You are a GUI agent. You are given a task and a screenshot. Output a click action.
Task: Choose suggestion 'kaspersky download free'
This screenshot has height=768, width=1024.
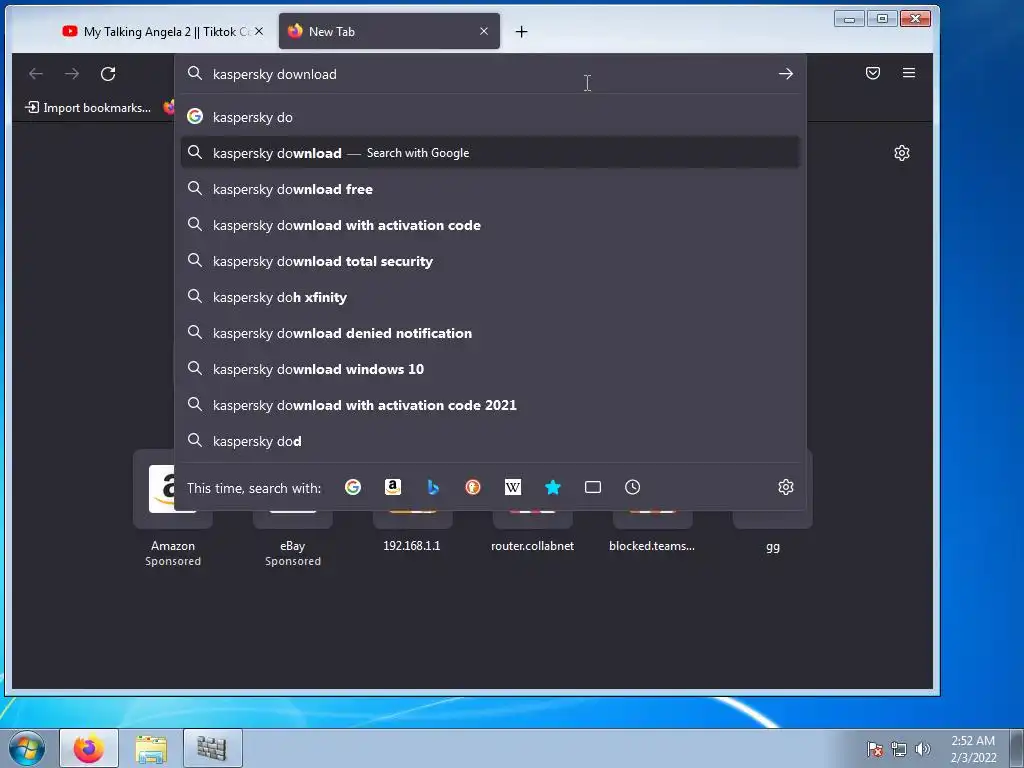[x=490, y=189]
